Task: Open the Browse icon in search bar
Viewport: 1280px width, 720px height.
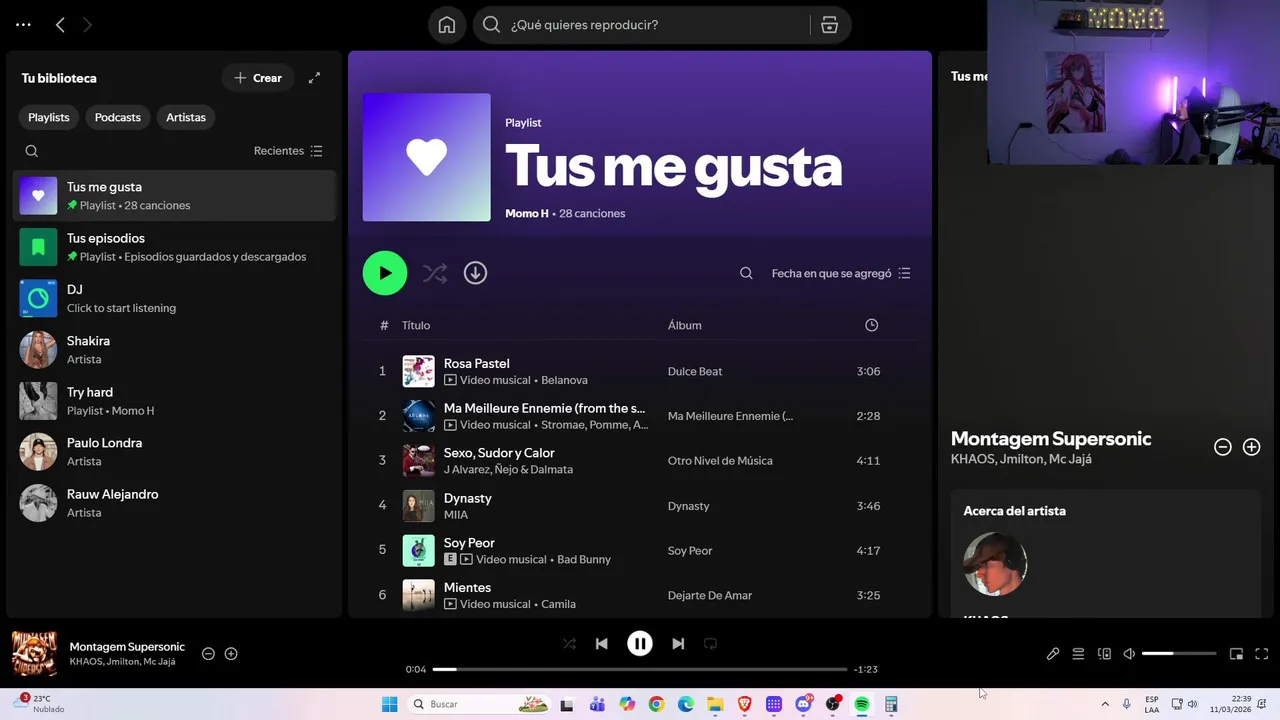Action: (x=829, y=25)
